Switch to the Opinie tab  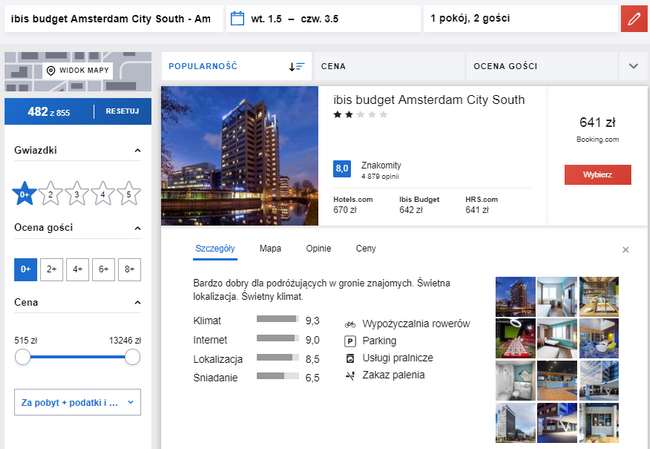(x=318, y=249)
